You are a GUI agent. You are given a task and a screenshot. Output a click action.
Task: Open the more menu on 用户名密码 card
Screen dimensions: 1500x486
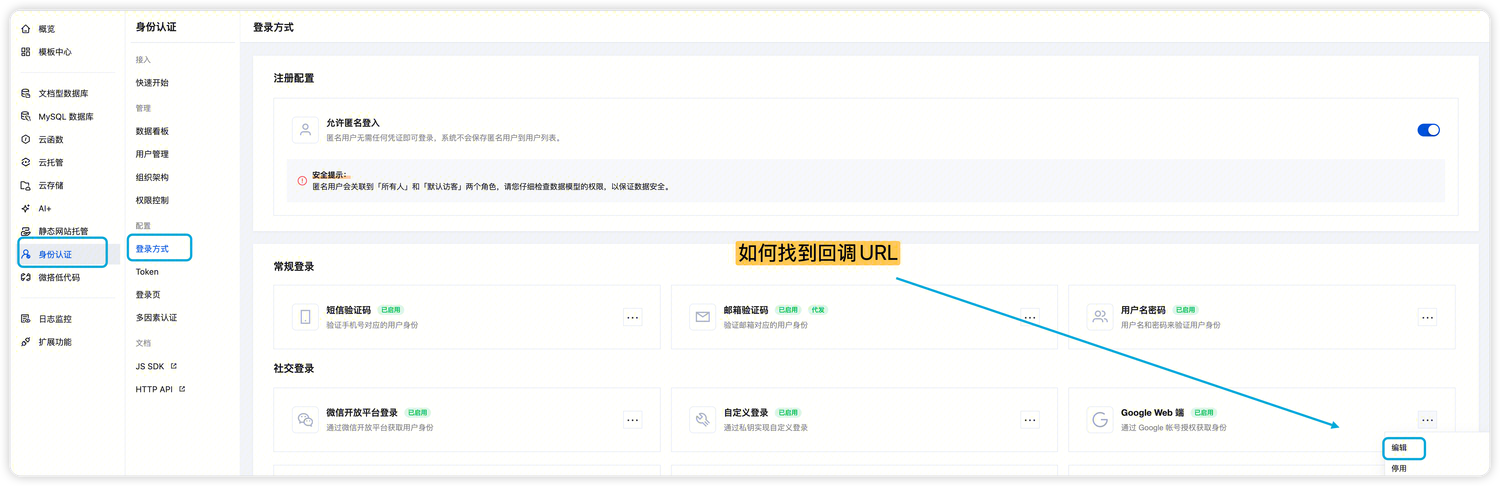click(x=1427, y=317)
